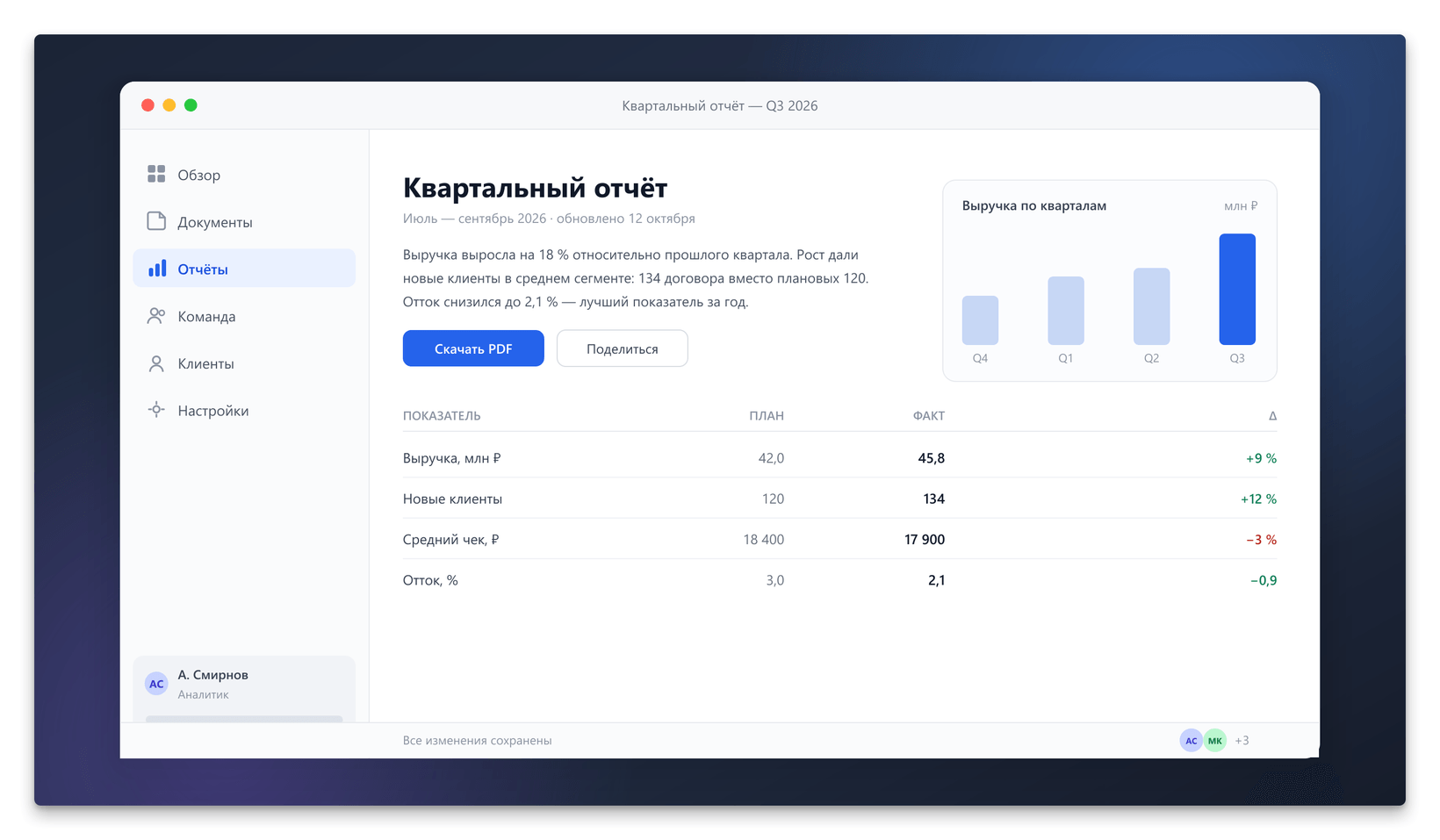Click the Все изменения сохранены status text
Screen dimensions: 1440x840
478,741
